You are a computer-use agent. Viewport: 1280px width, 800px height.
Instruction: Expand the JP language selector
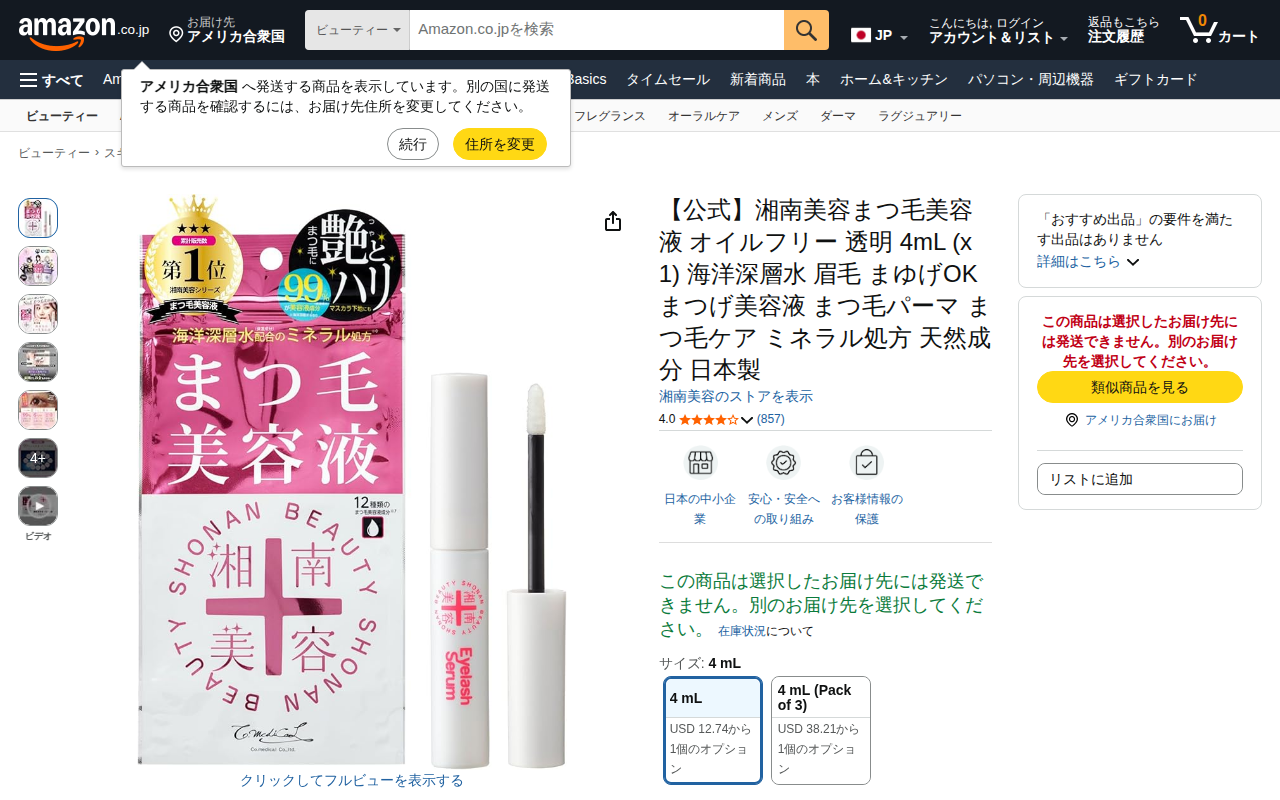(x=879, y=36)
